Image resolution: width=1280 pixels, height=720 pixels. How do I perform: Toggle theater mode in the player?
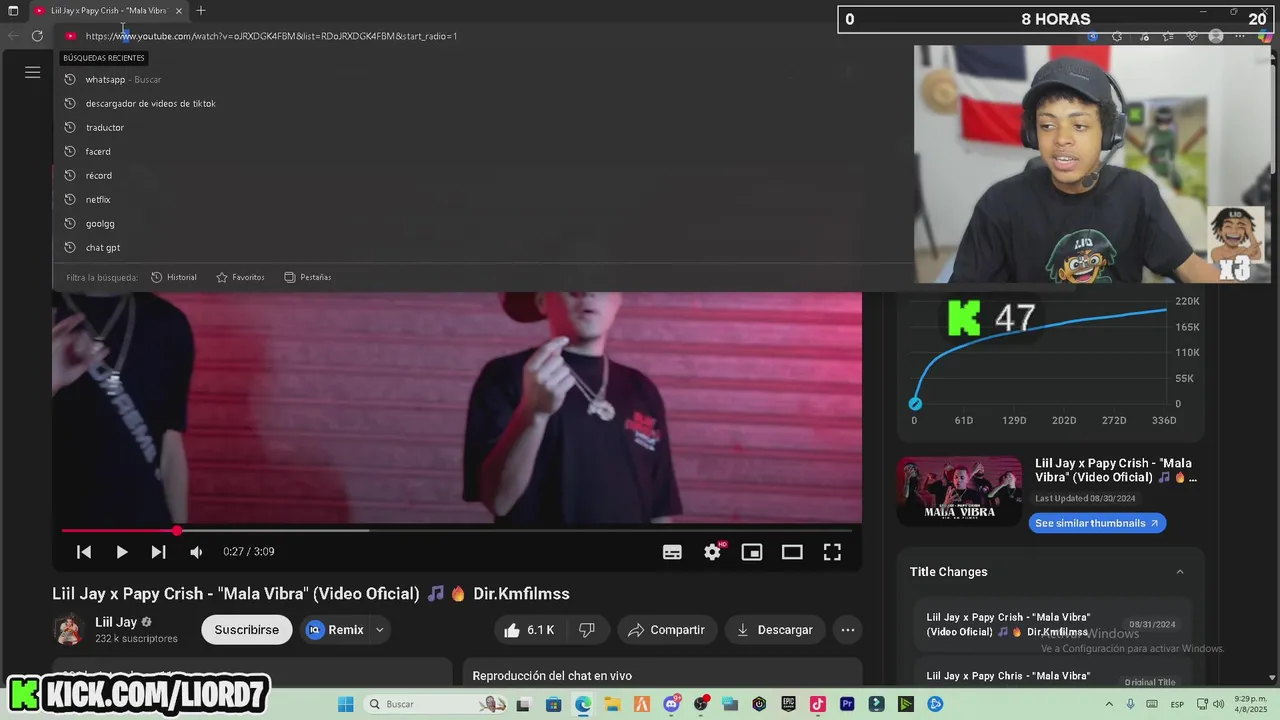pos(792,552)
